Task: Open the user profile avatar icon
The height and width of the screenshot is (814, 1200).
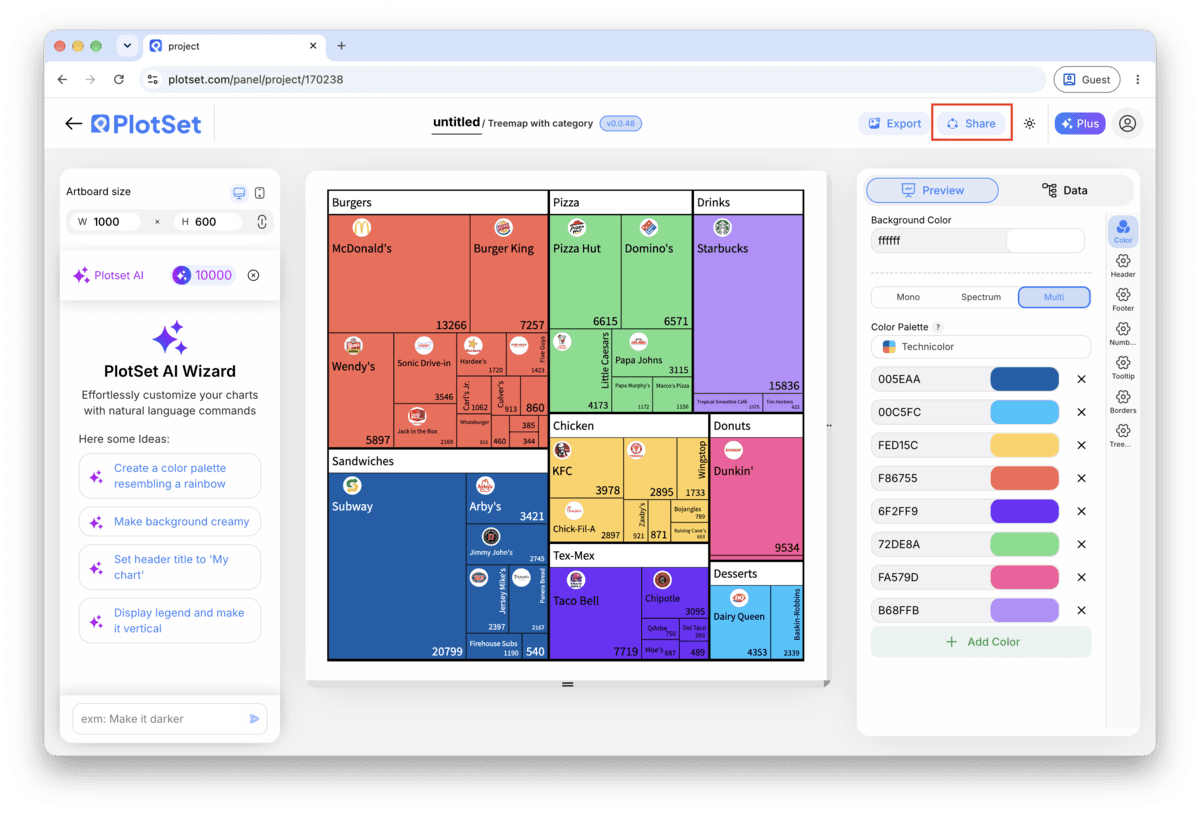Action: pyautogui.click(x=1127, y=124)
